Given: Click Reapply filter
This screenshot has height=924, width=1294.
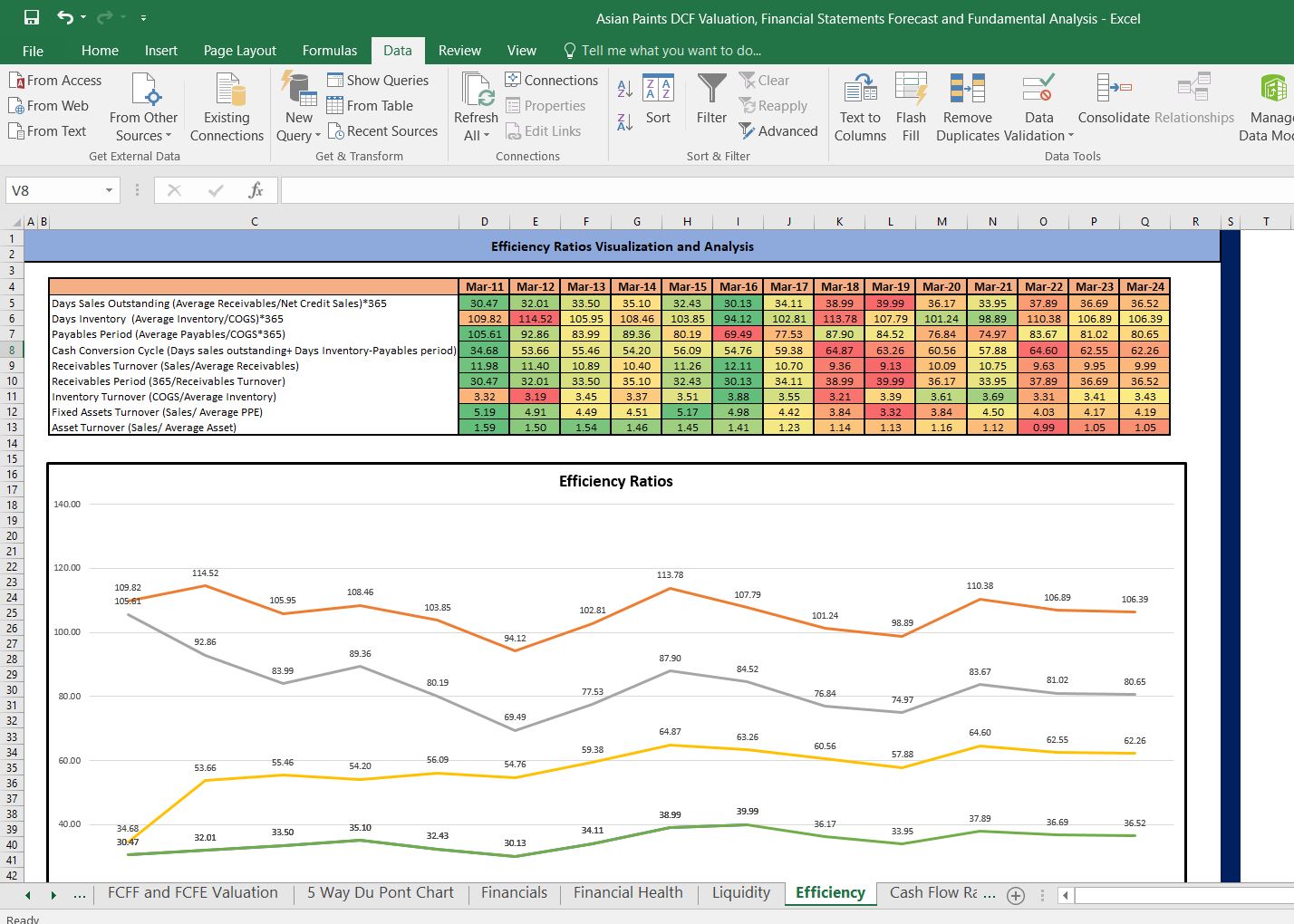Looking at the screenshot, I should pos(773,106).
